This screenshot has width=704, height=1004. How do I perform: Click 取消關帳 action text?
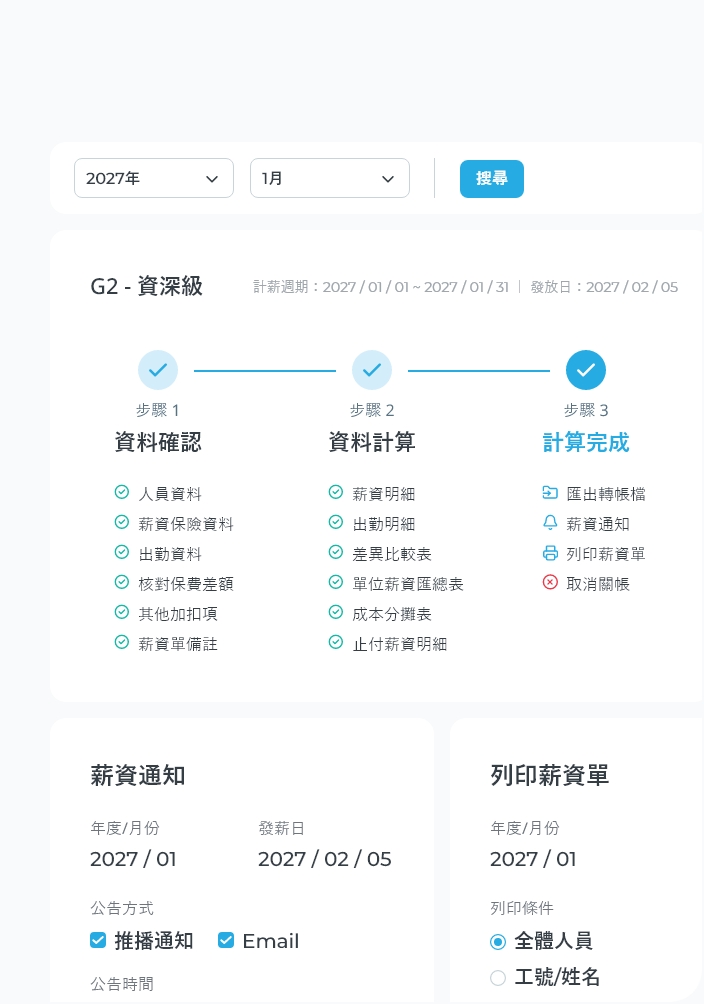598,584
